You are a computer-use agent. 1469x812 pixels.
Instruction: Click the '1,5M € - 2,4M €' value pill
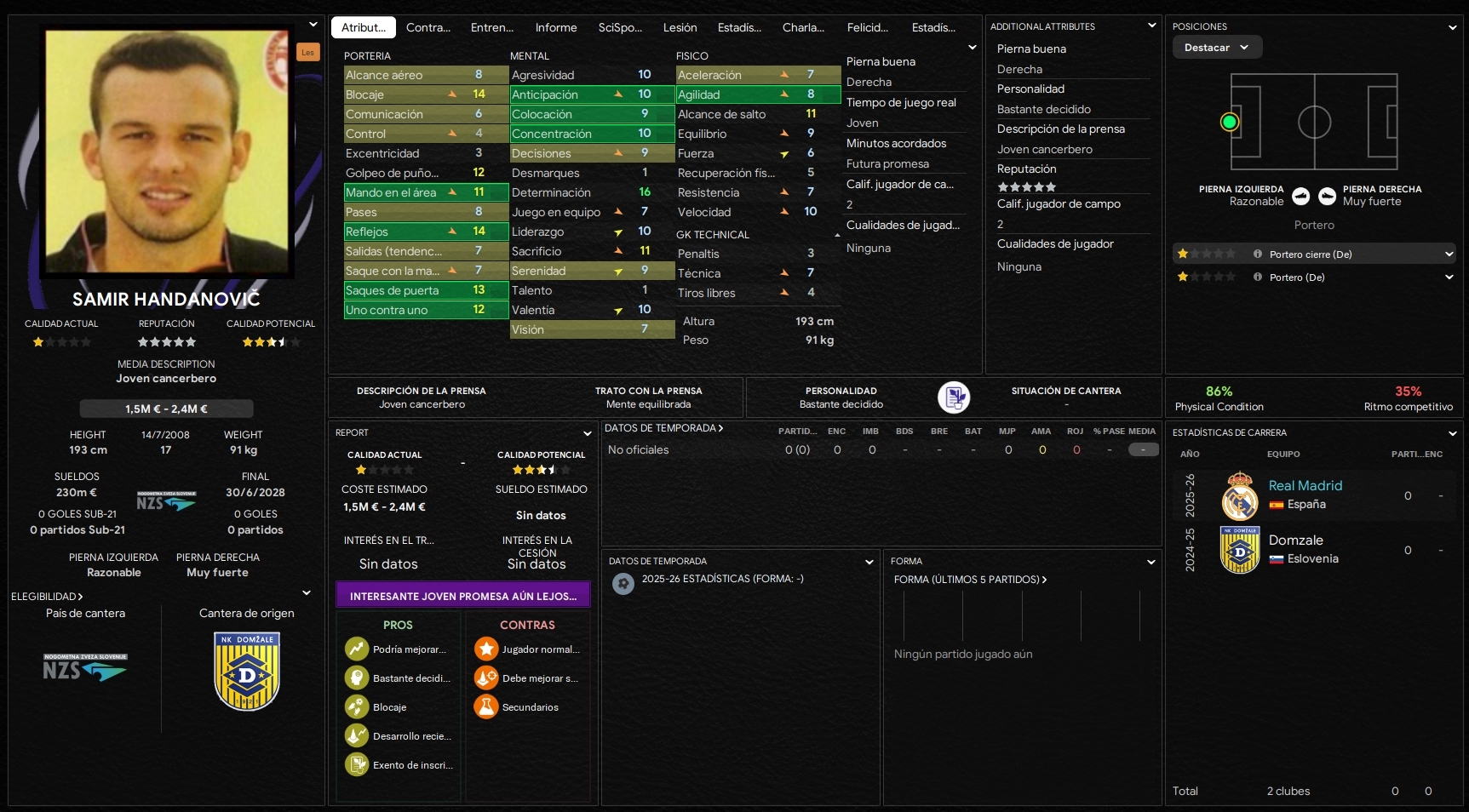(166, 409)
